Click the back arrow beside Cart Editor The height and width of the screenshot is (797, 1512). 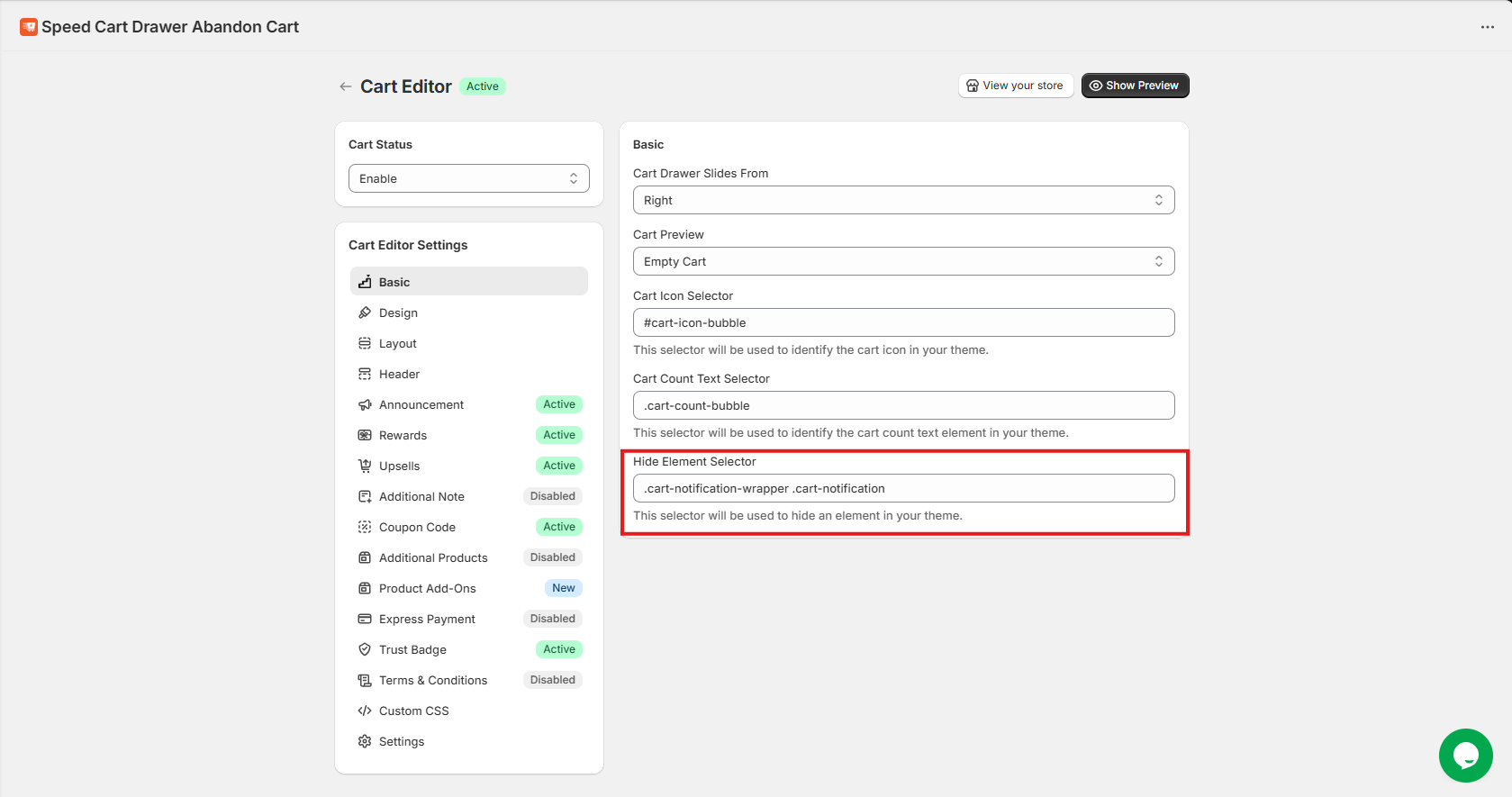click(x=345, y=86)
